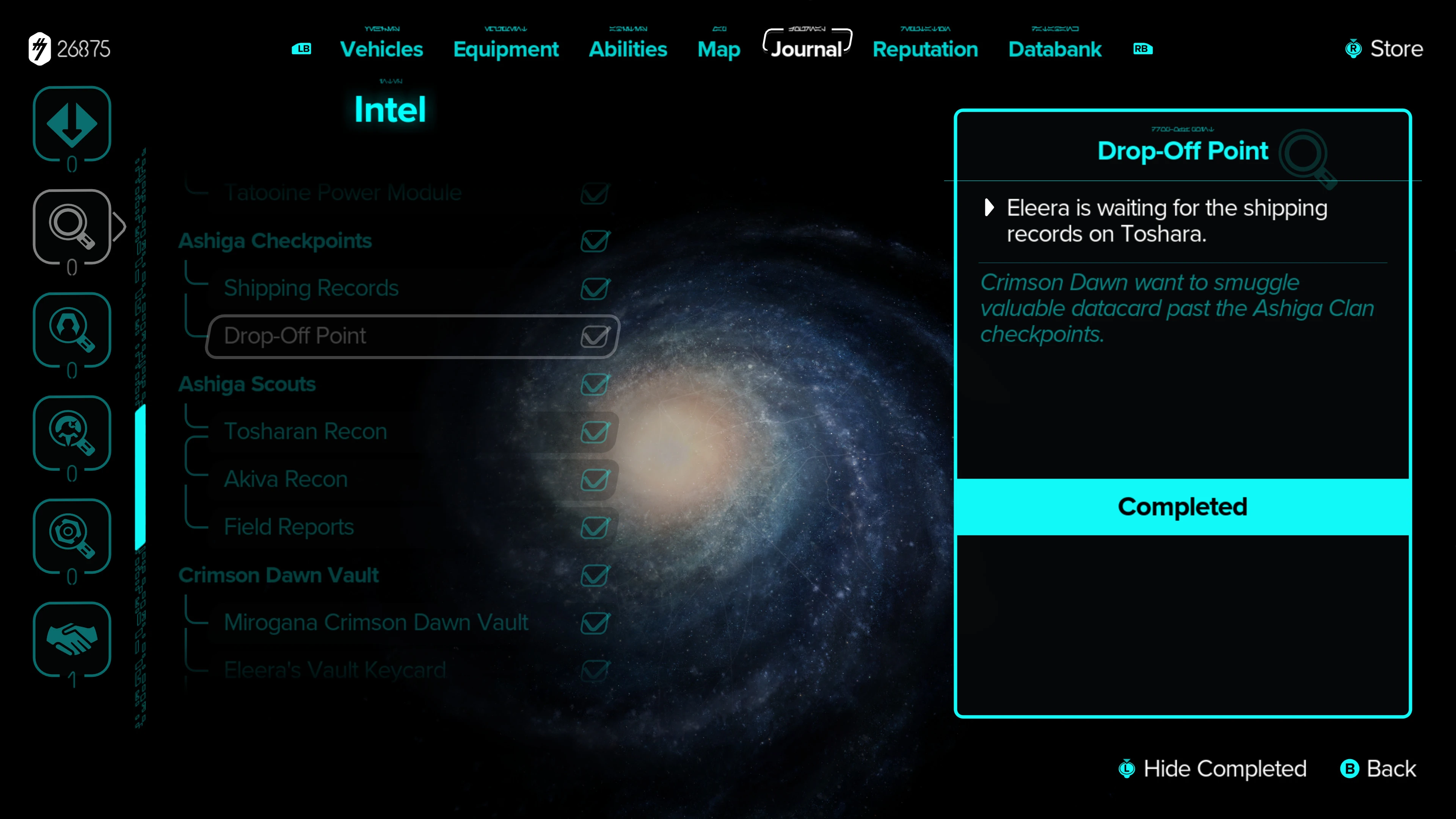This screenshot has width=1456, height=819.
Task: Open the expert search category icon
Action: (x=72, y=330)
